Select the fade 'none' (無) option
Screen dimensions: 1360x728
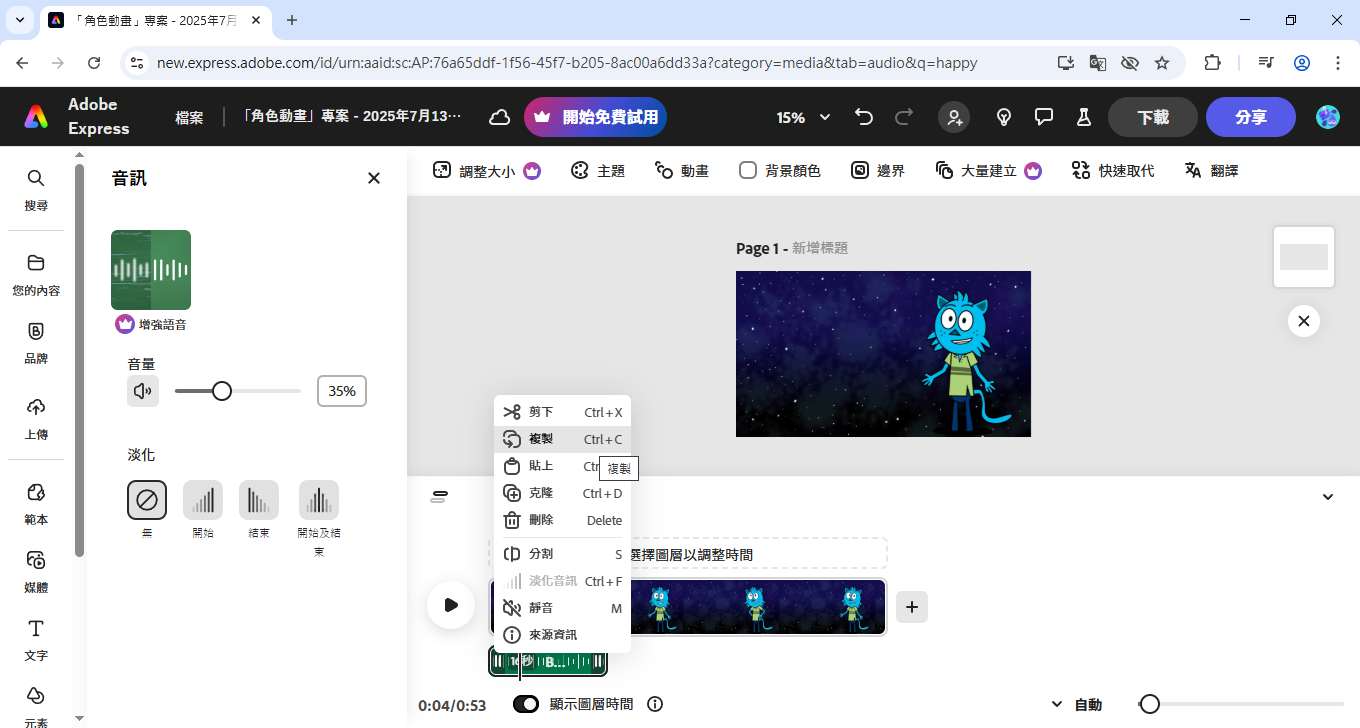point(147,500)
